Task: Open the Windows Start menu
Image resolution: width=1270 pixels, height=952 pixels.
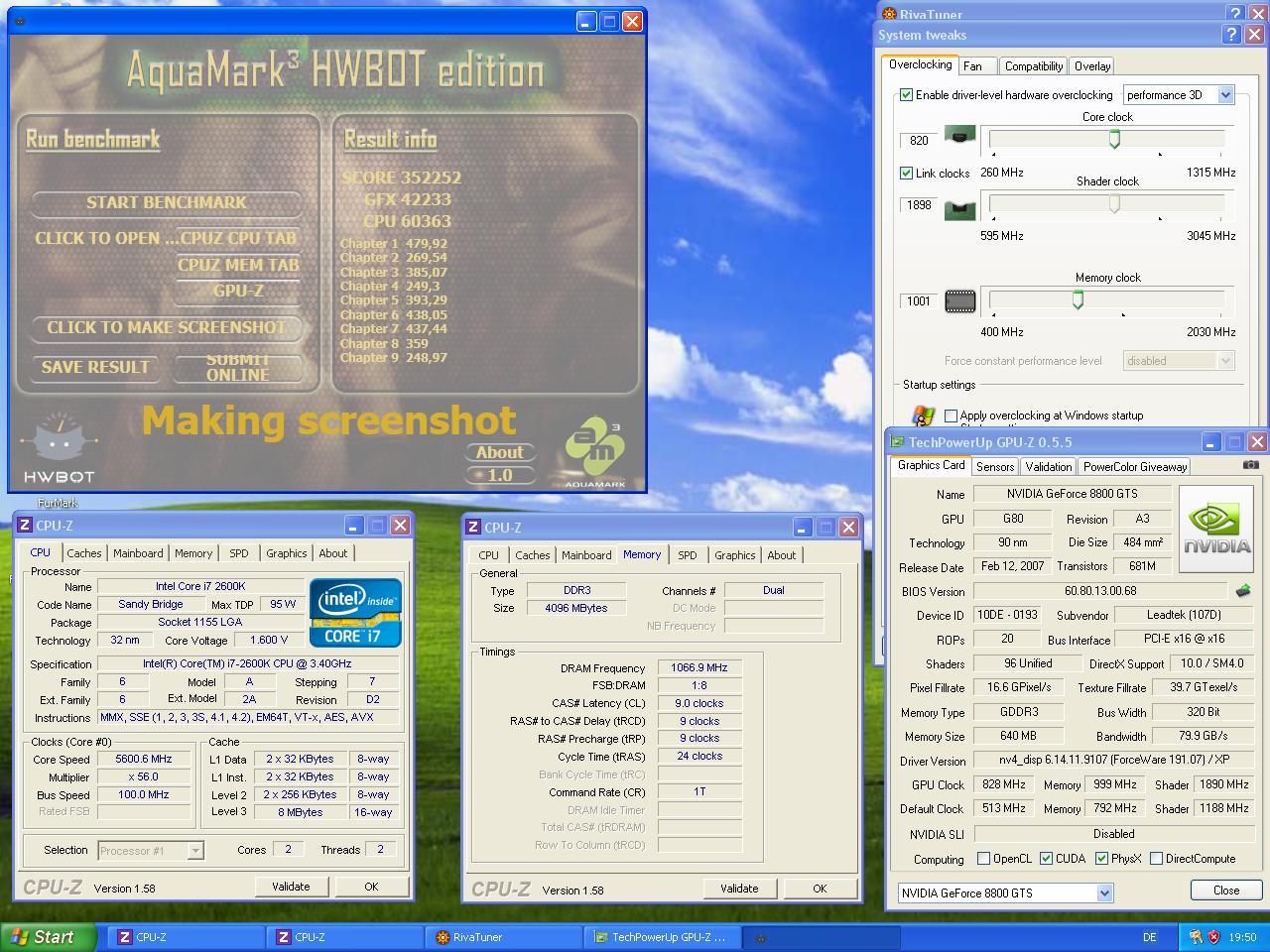Action: tap(48, 937)
